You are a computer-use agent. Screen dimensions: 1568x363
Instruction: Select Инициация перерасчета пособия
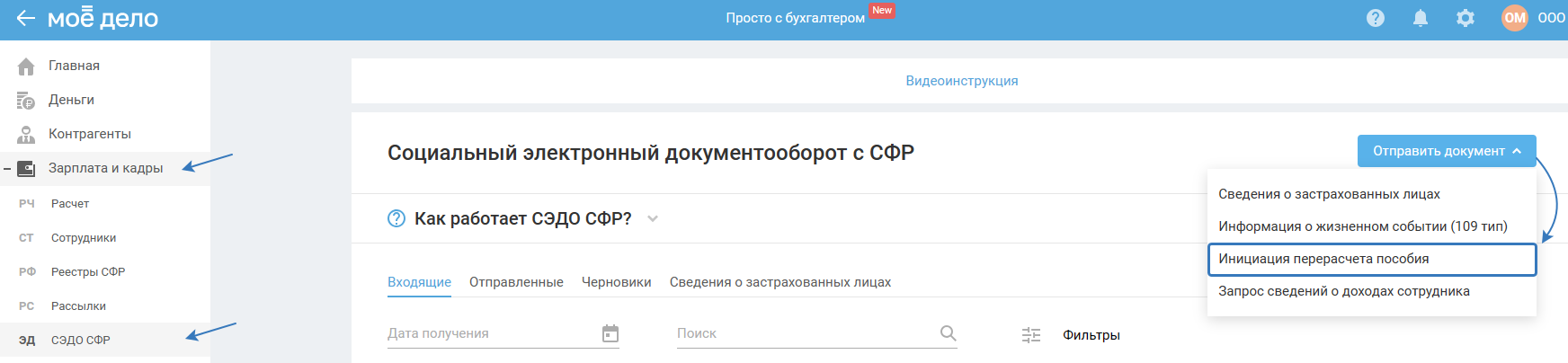1372,259
